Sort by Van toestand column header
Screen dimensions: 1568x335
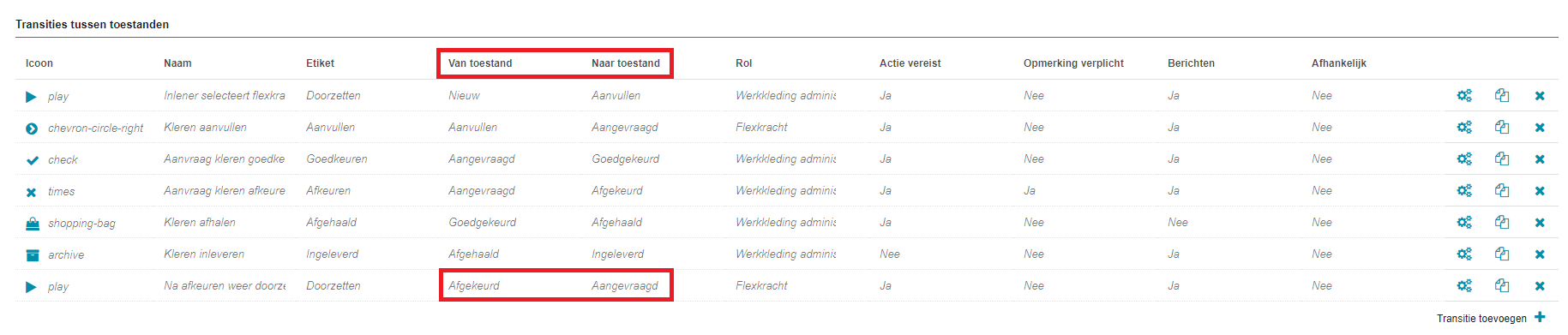(x=480, y=63)
